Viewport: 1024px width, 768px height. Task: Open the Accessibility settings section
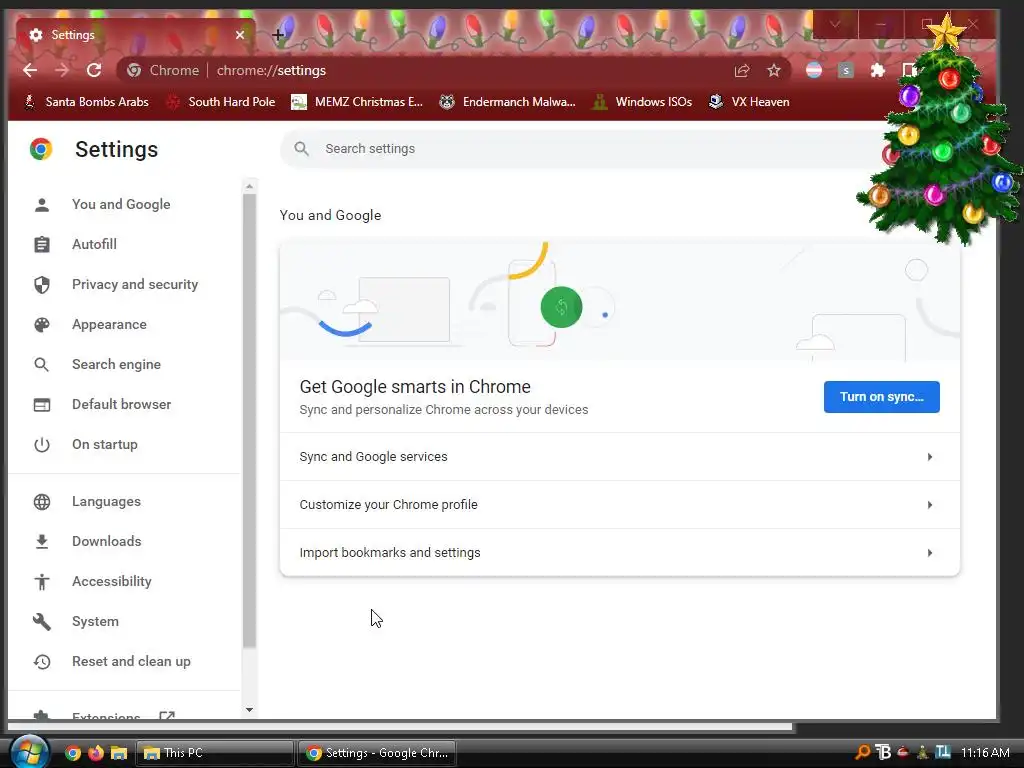tap(112, 581)
